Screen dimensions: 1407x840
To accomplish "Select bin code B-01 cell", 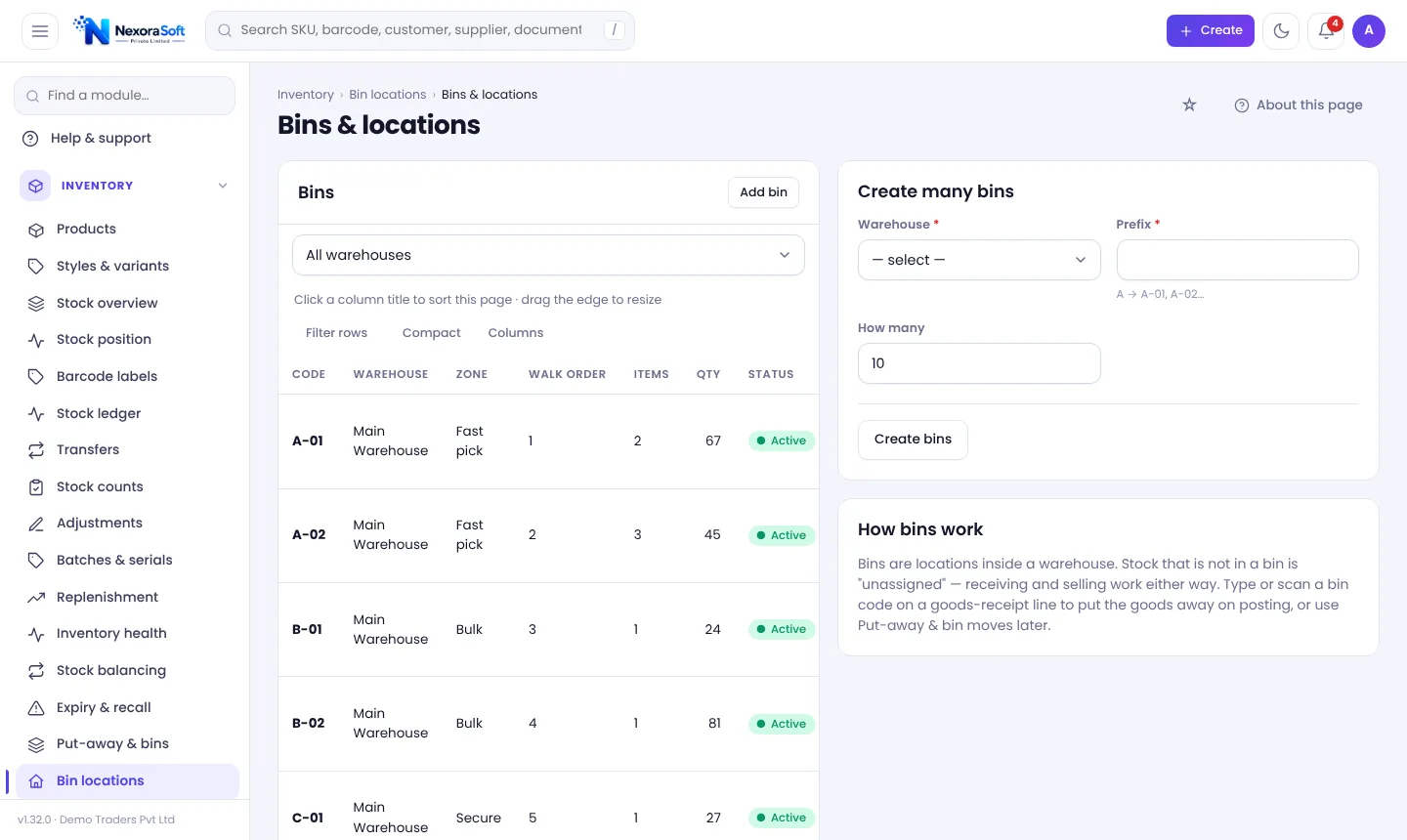I will point(308,630).
